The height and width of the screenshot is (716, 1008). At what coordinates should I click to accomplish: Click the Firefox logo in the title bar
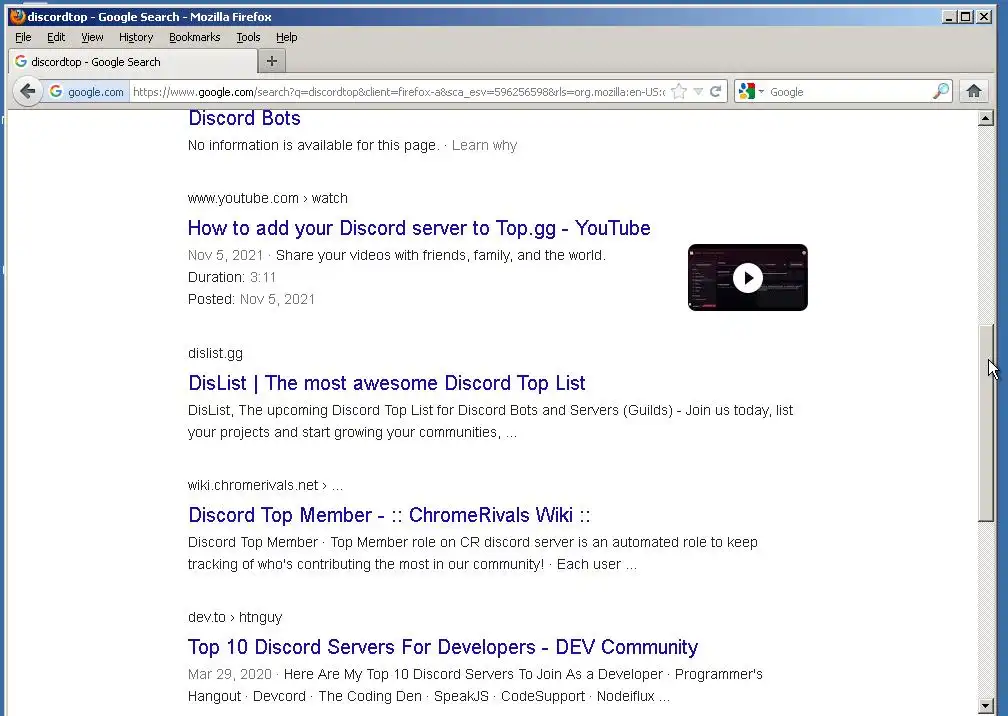pyautogui.click(x=17, y=16)
